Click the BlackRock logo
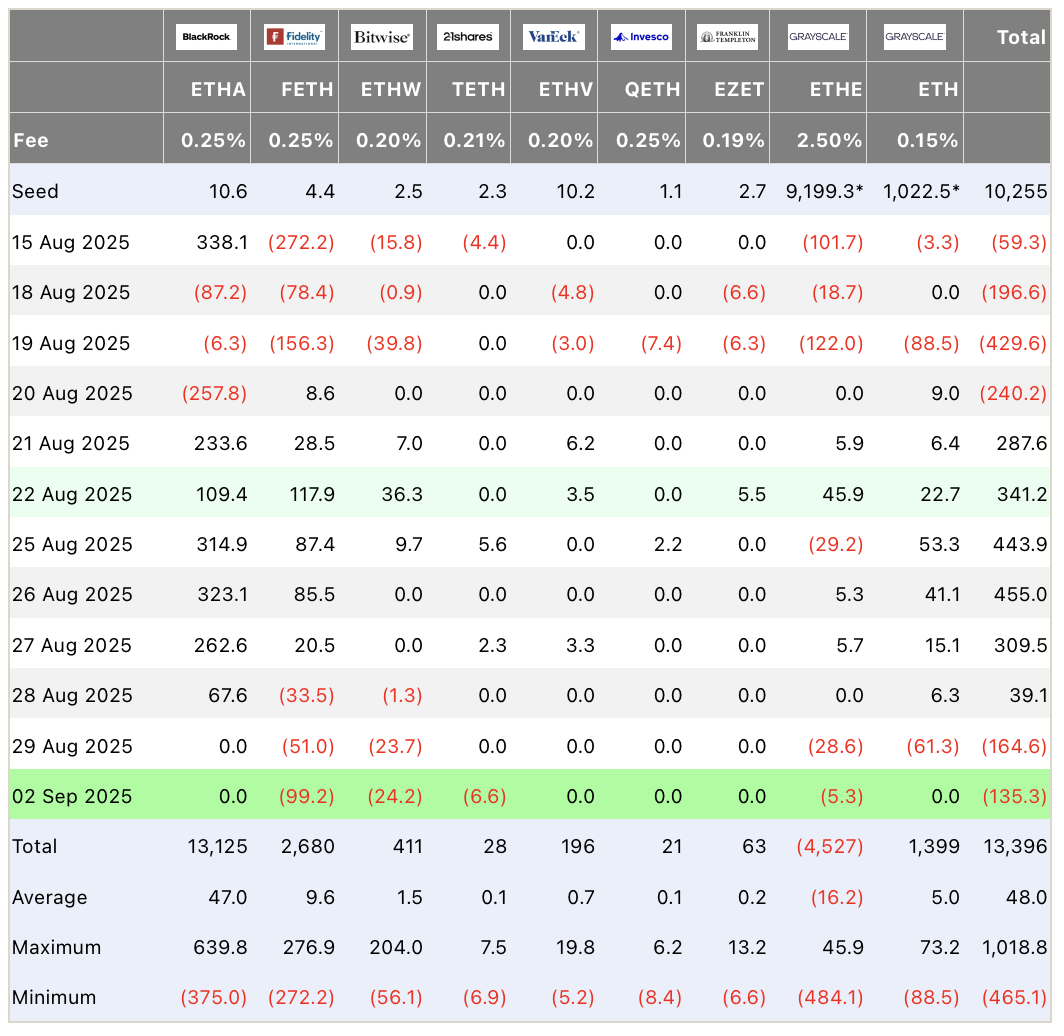This screenshot has width=1064, height=1036. point(207,37)
